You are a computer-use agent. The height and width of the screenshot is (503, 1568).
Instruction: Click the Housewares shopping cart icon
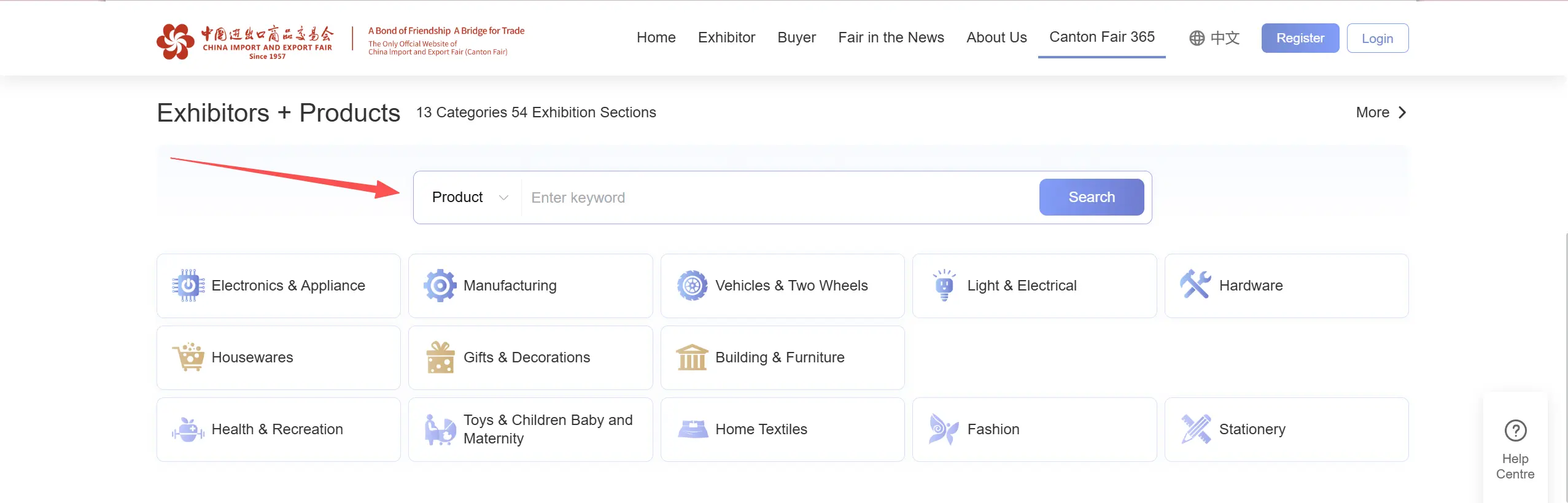click(x=188, y=357)
